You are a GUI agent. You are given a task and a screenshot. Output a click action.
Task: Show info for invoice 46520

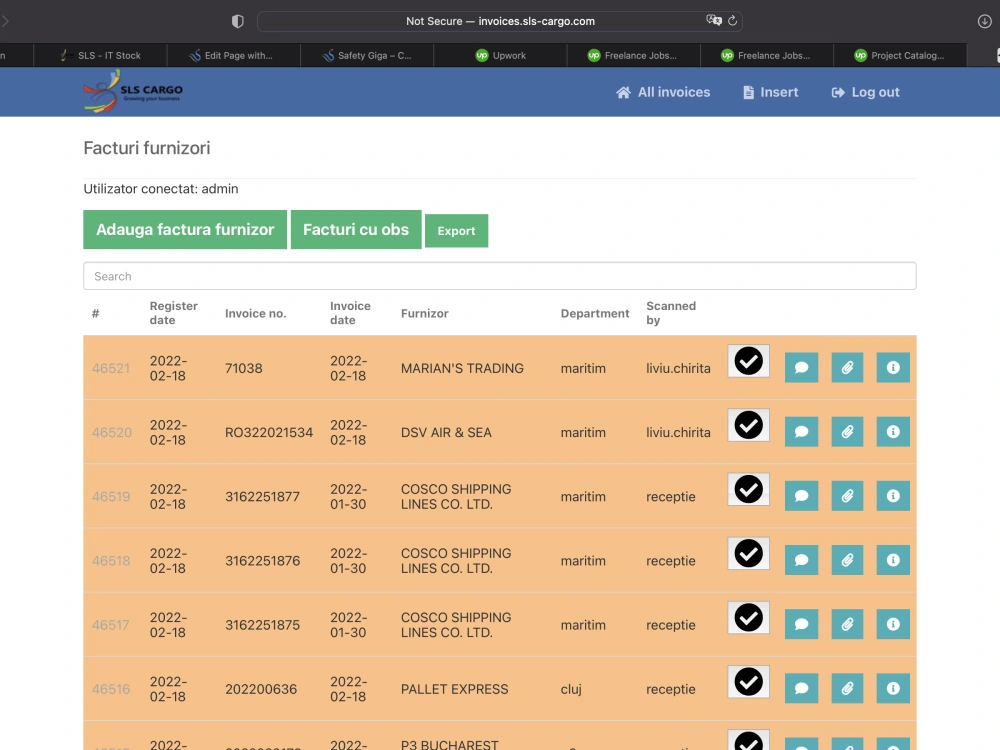click(893, 432)
